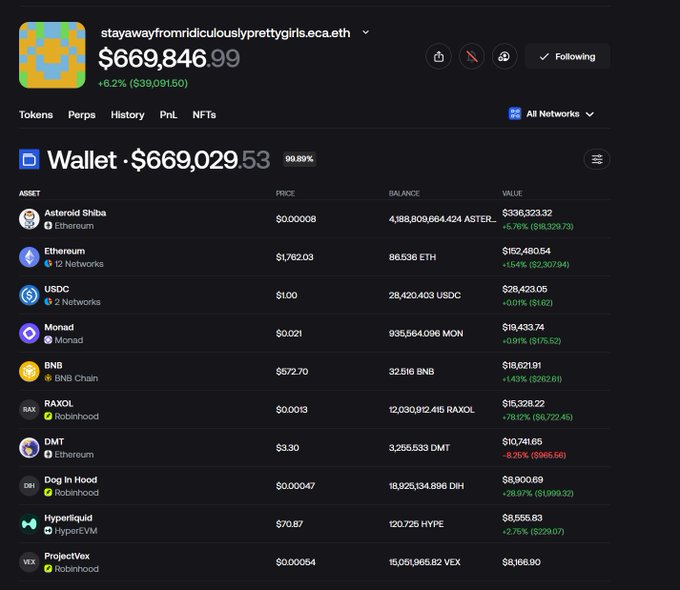
Task: Open the NFTs tab
Action: [204, 115]
